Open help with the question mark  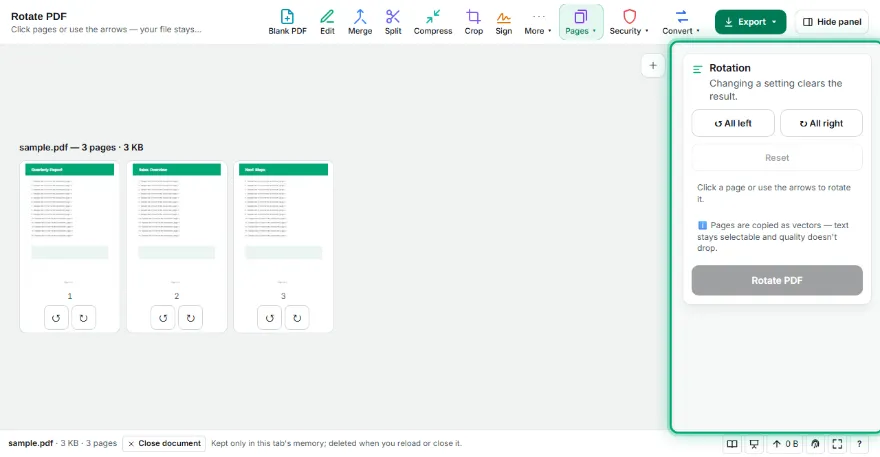click(x=859, y=444)
